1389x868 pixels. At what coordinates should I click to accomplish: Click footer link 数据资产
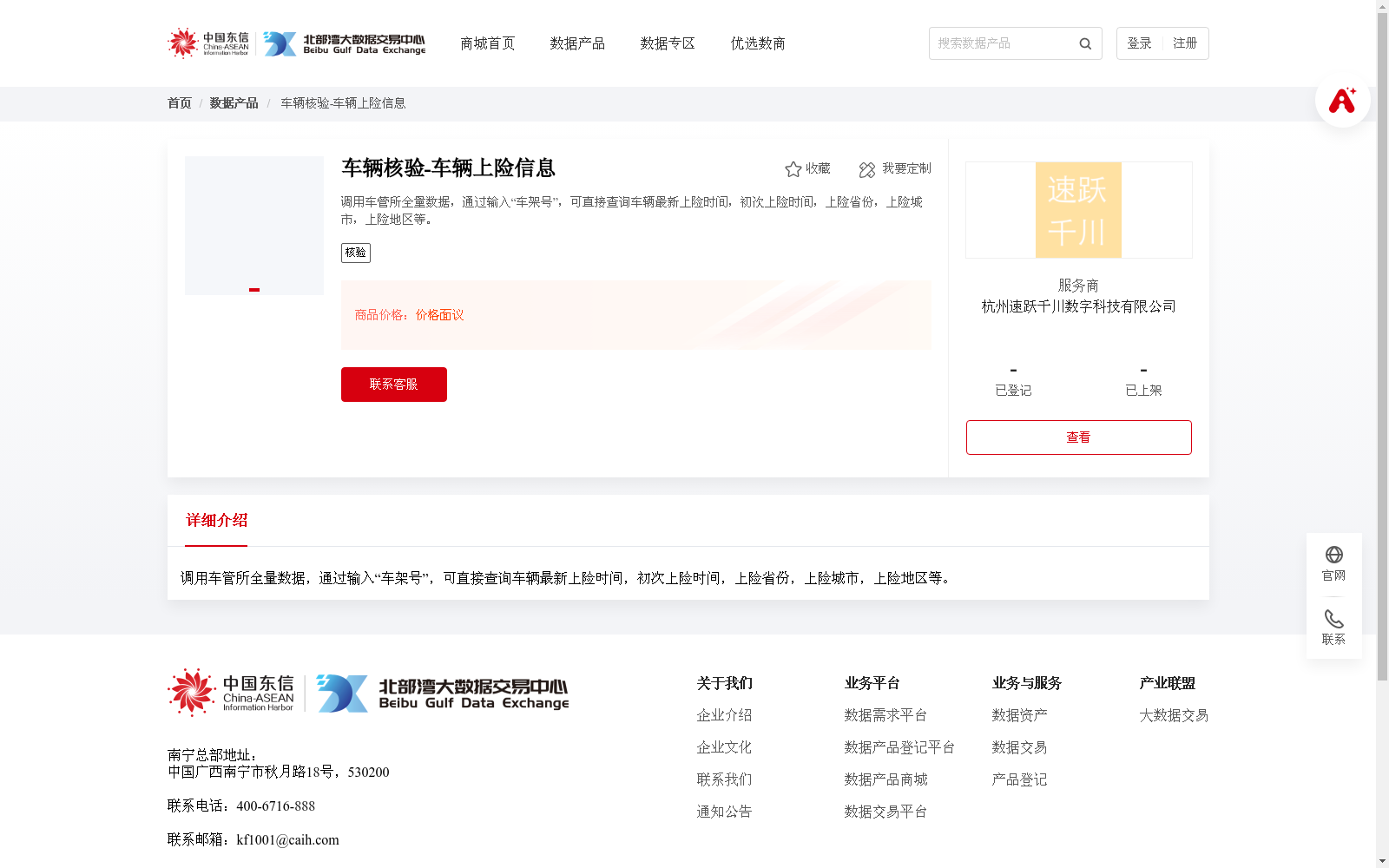[x=1019, y=715]
